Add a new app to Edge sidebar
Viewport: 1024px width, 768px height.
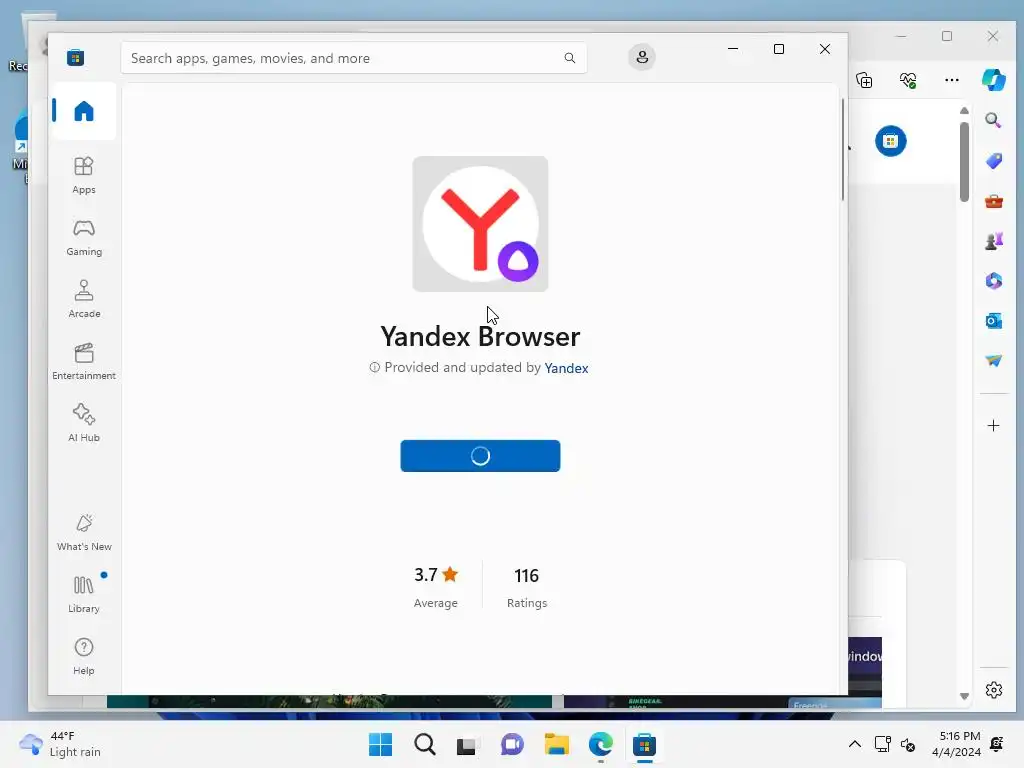coord(993,426)
